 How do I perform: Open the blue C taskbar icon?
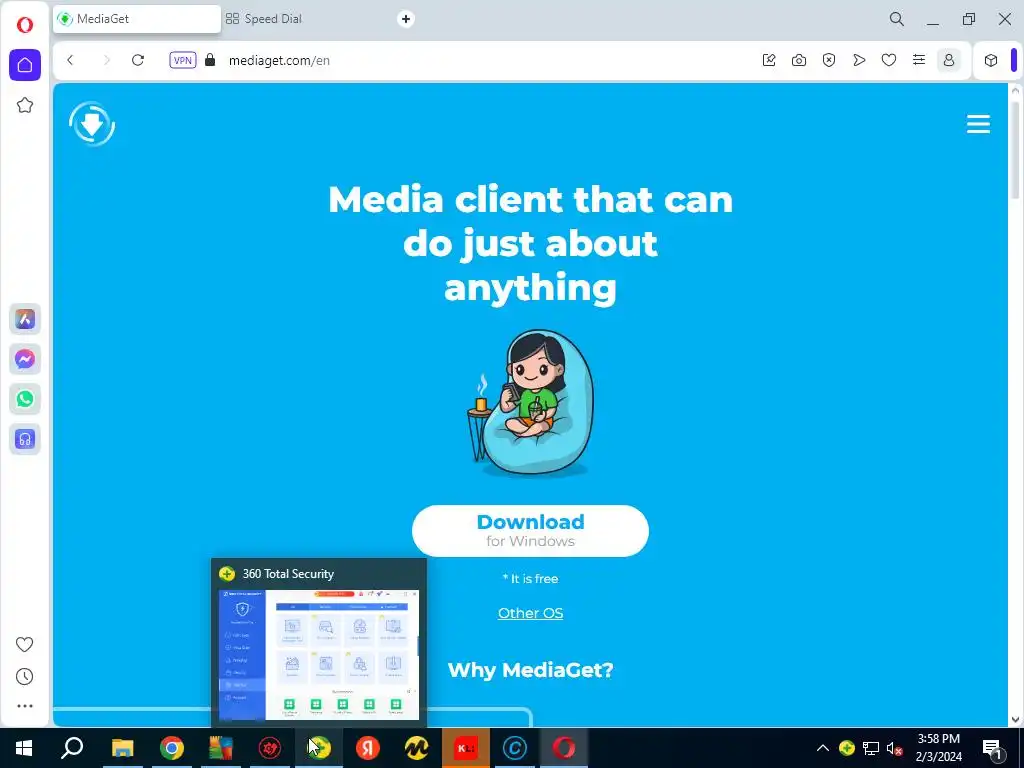pos(515,748)
